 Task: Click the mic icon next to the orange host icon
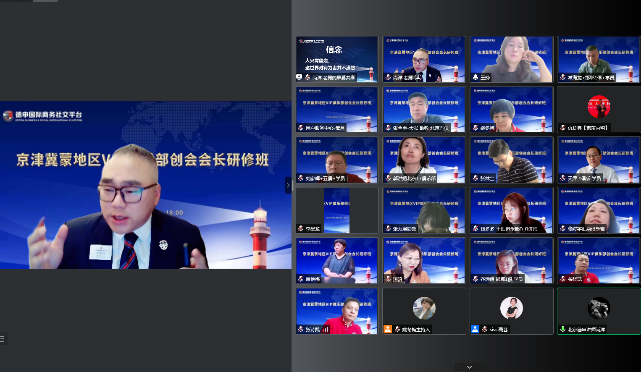click(397, 329)
